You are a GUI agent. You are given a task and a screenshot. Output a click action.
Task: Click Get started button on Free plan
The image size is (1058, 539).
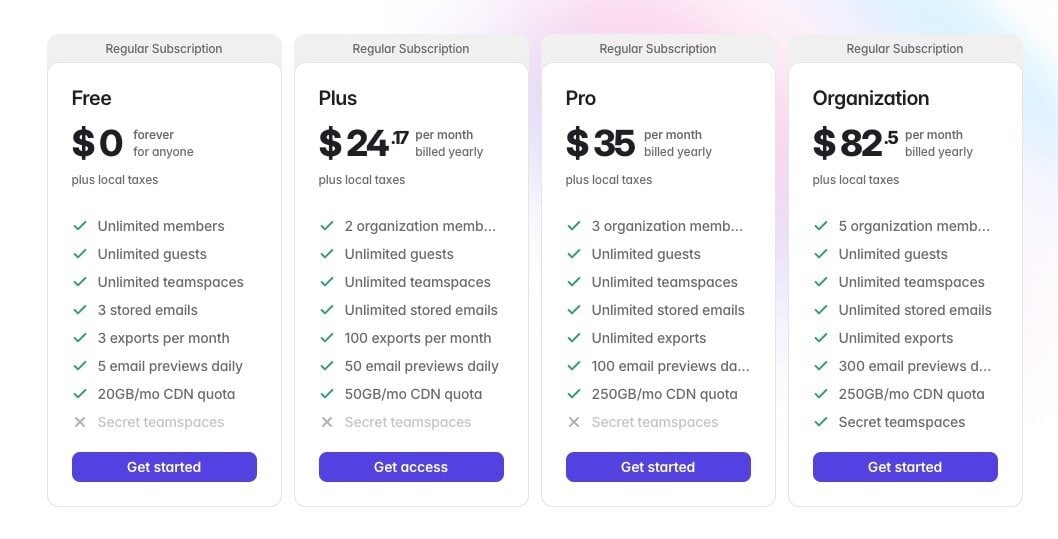164,467
